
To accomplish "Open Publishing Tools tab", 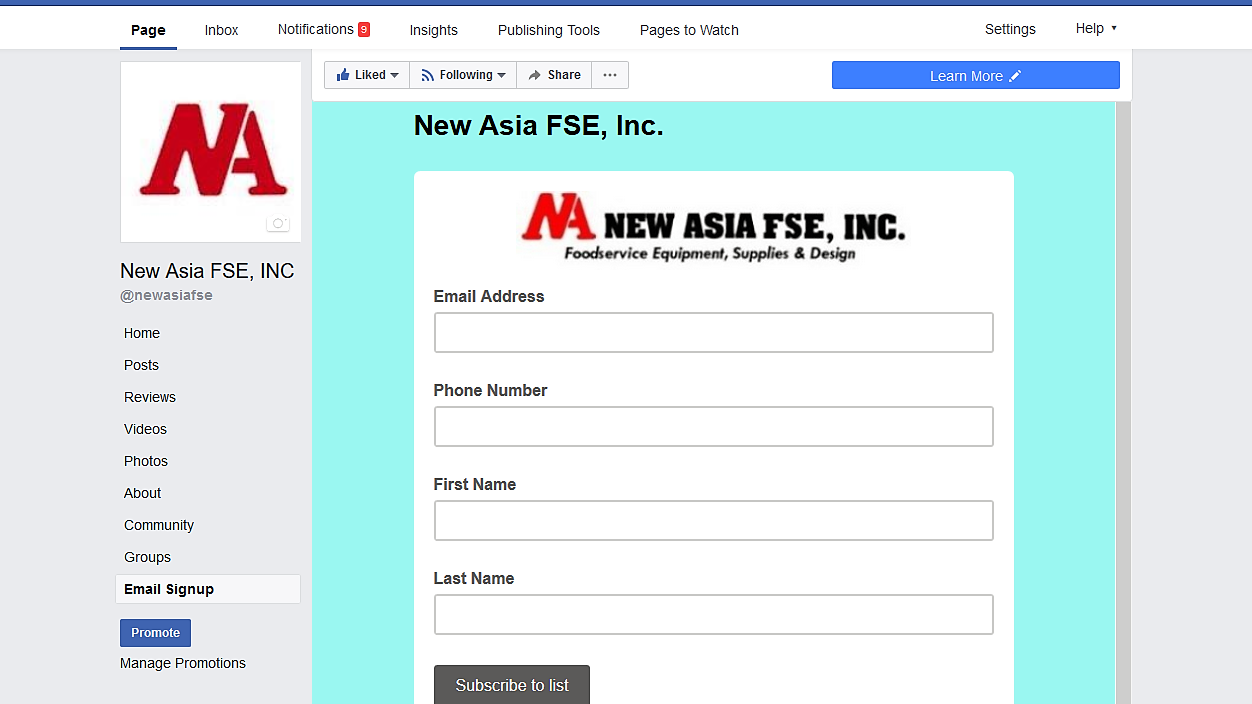I will pyautogui.click(x=549, y=30).
